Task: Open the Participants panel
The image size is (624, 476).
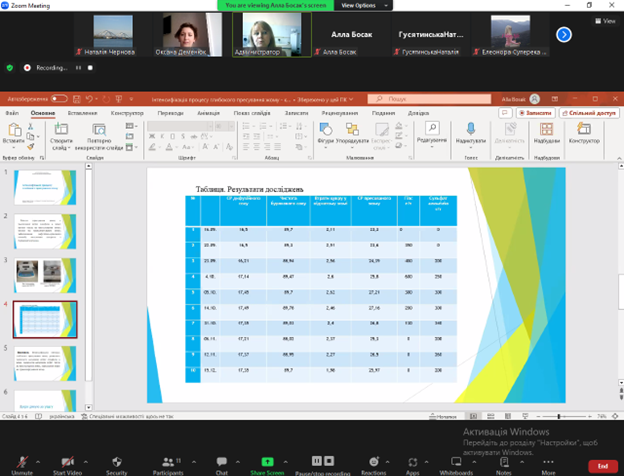Action: coord(168,462)
